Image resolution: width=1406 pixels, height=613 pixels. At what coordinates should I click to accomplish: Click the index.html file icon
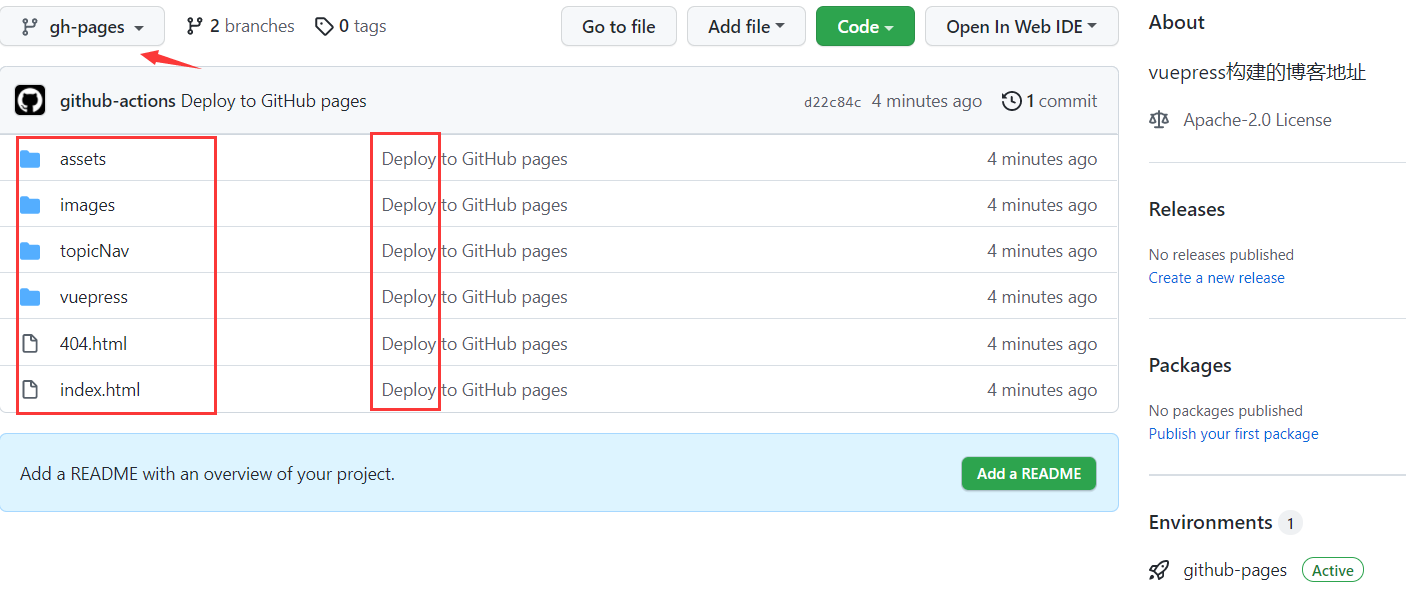(30, 390)
